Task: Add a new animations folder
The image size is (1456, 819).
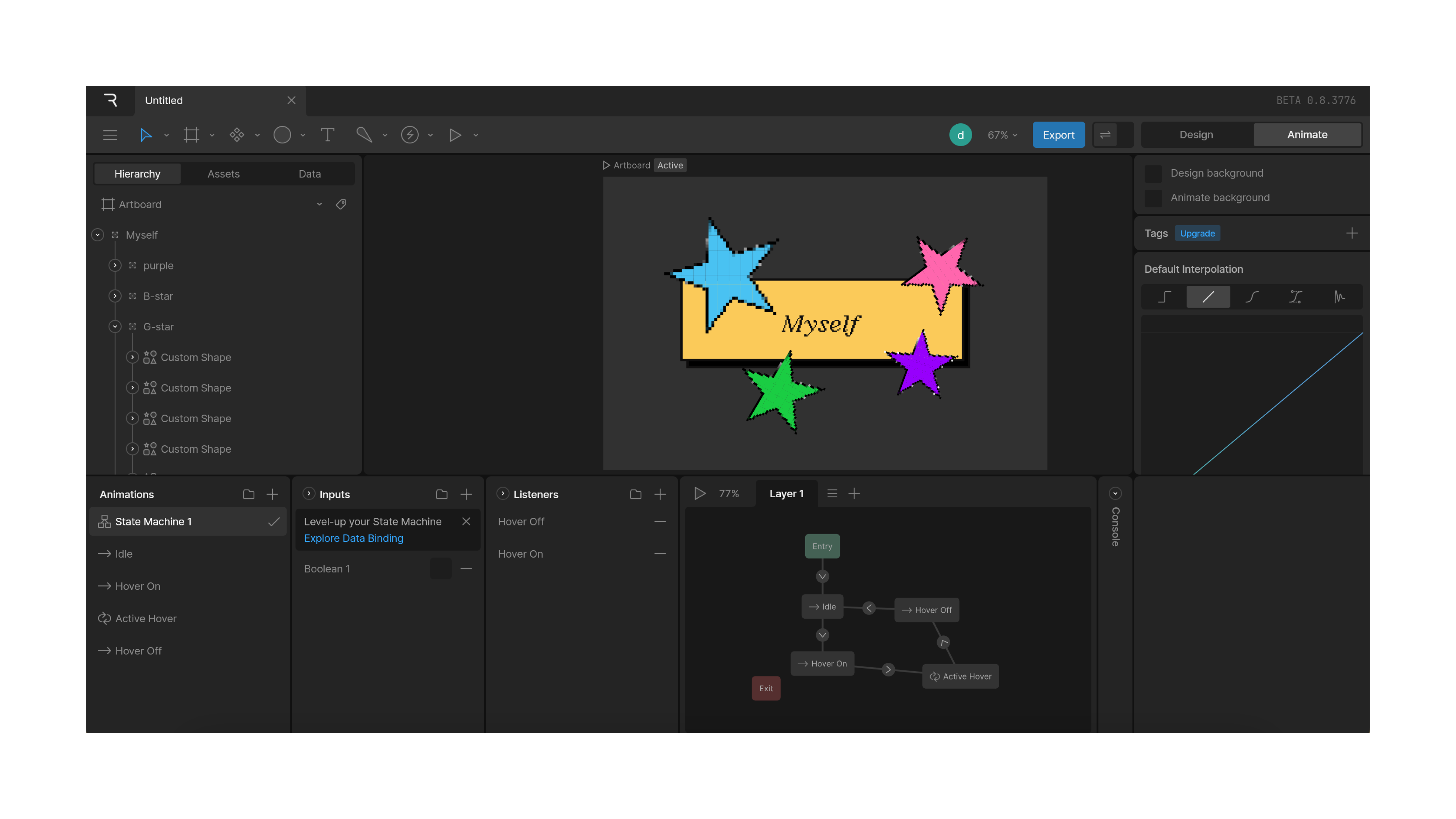Action: tap(248, 495)
